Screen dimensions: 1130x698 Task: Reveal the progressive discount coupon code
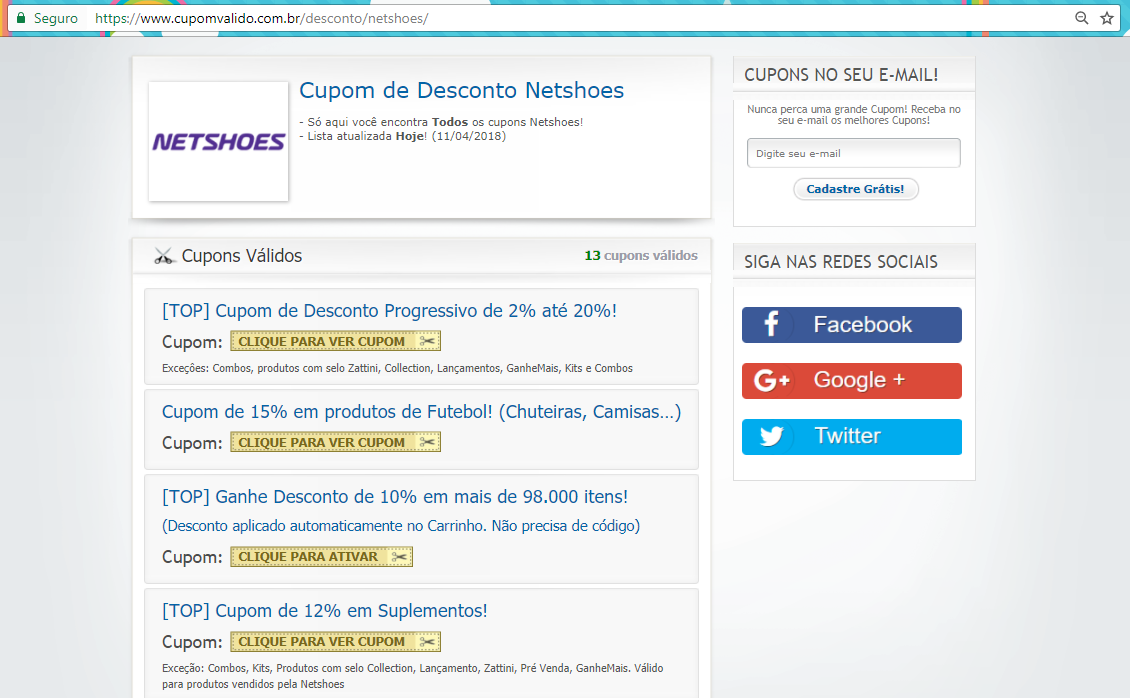point(335,340)
